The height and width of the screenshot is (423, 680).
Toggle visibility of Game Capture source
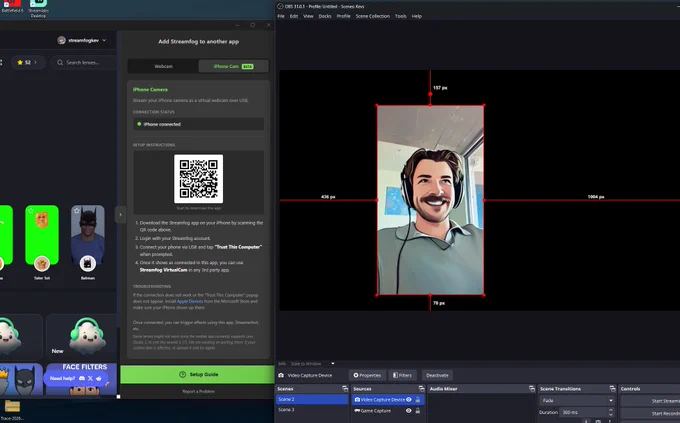[409, 410]
